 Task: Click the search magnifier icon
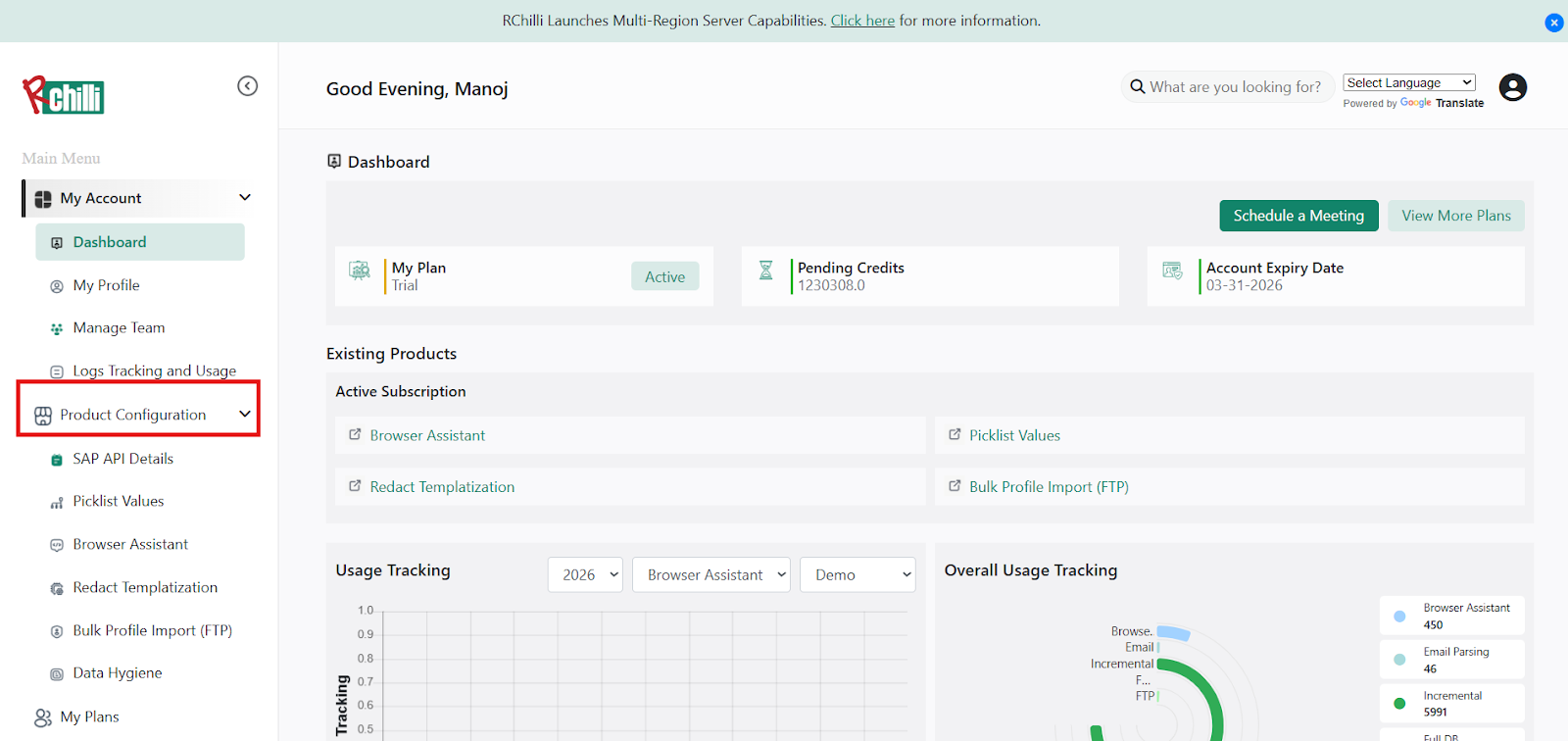tap(1137, 87)
